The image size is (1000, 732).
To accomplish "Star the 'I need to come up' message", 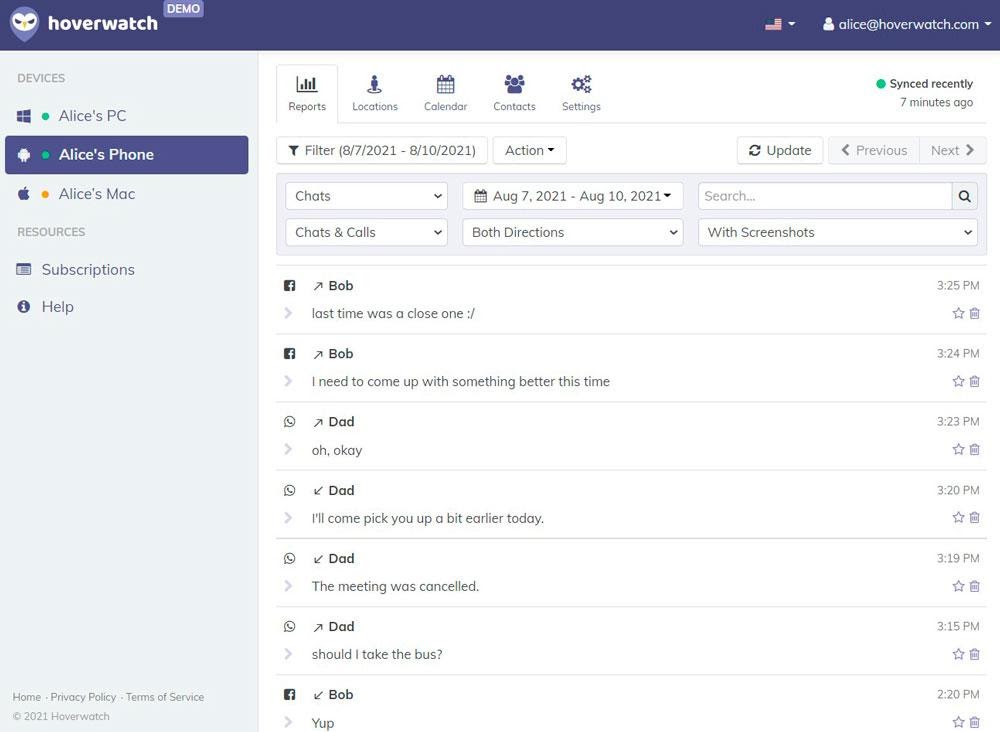I will (x=958, y=381).
